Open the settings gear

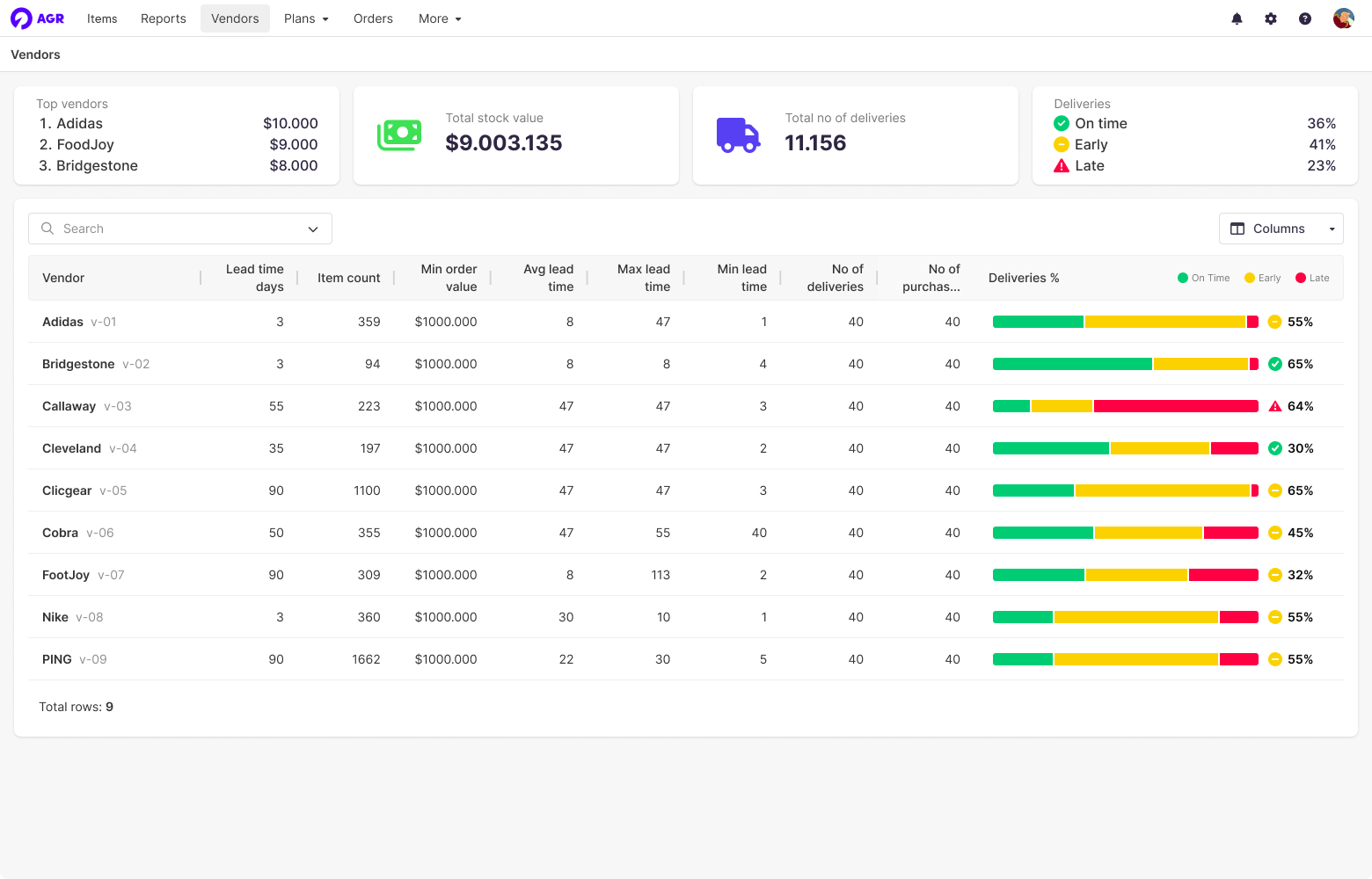pyautogui.click(x=1271, y=18)
